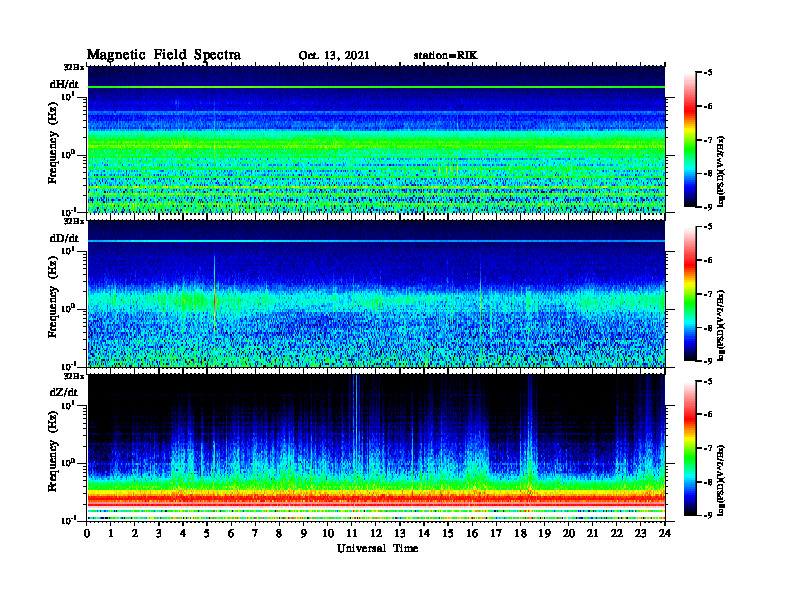Click hour 21 on the Universal Time axis
Screen dimensions: 792x612
(592, 533)
